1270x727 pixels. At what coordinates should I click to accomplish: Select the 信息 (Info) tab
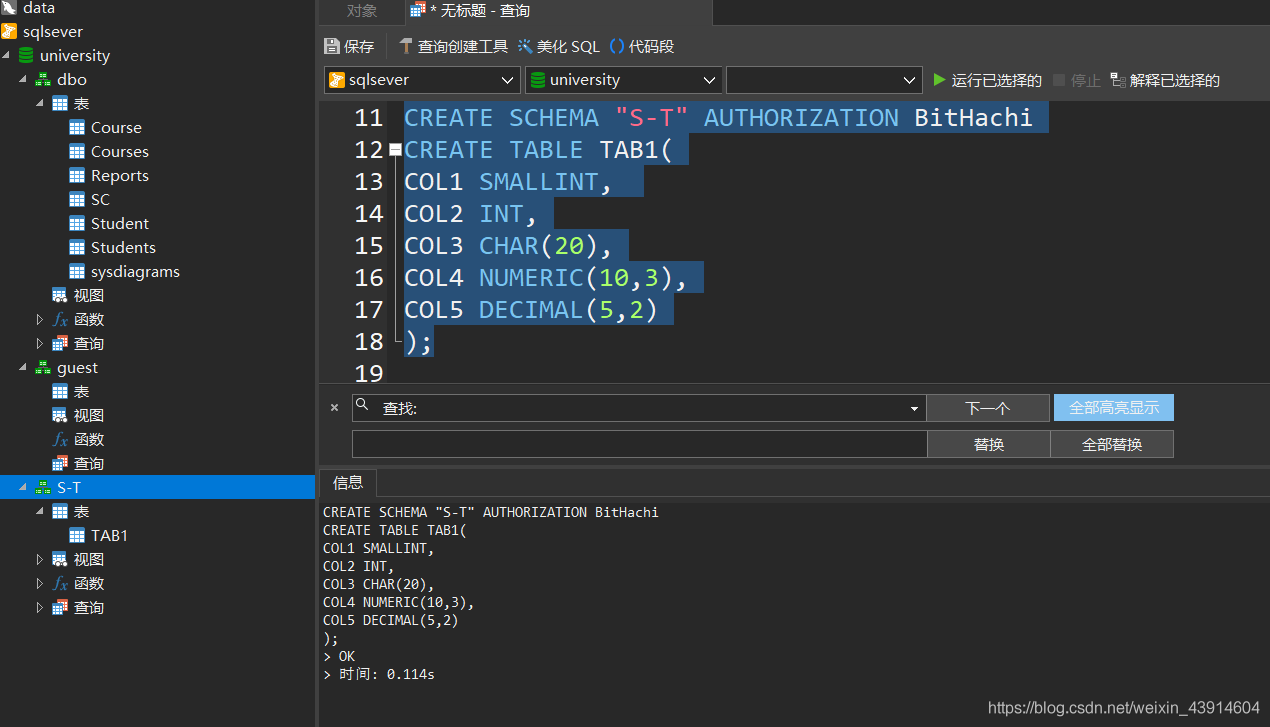click(348, 483)
